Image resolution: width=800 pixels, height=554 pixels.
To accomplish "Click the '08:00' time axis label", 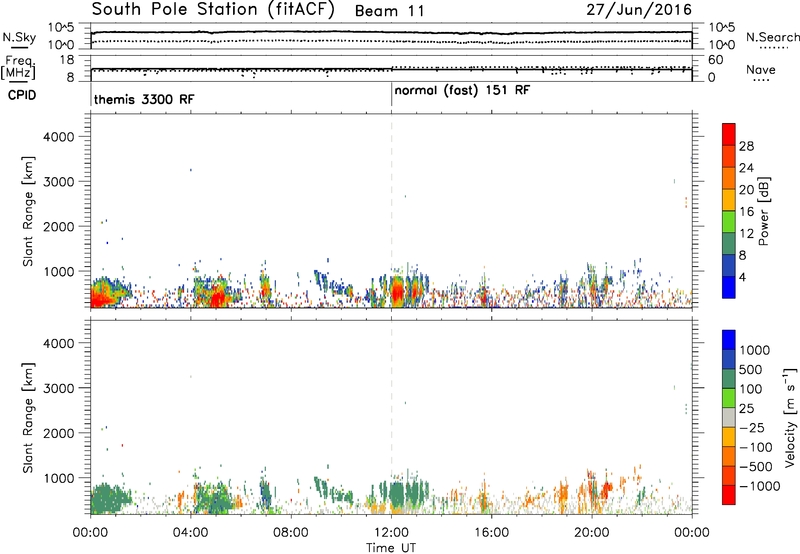I will click(291, 533).
